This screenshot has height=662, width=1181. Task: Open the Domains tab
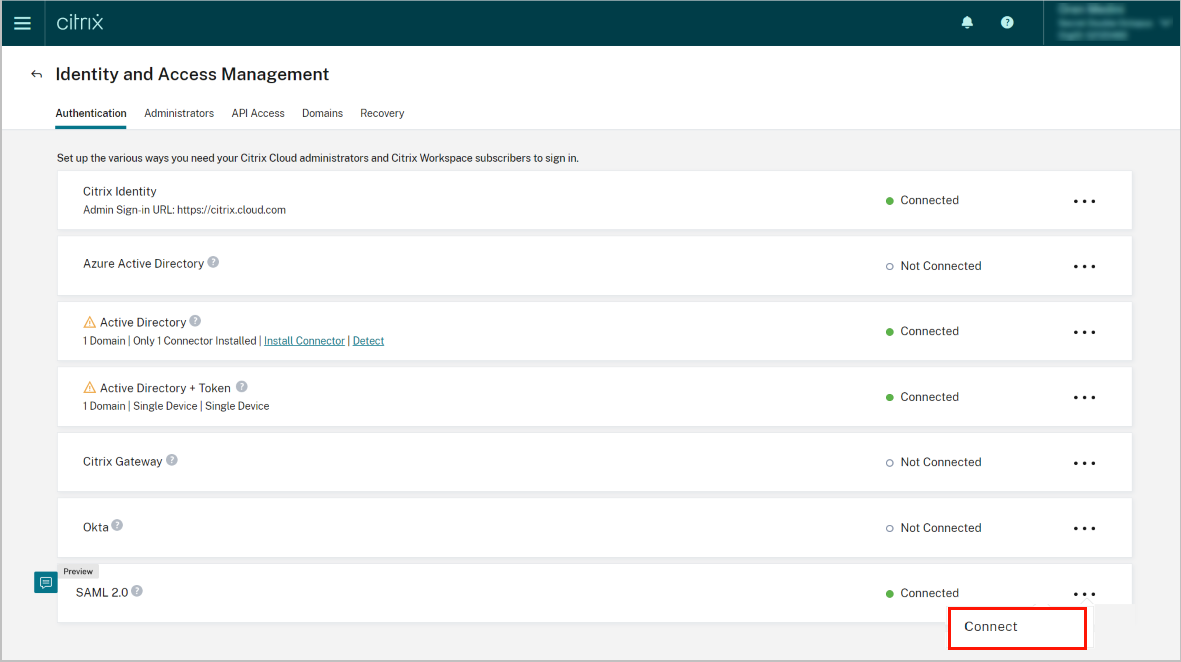click(x=322, y=113)
